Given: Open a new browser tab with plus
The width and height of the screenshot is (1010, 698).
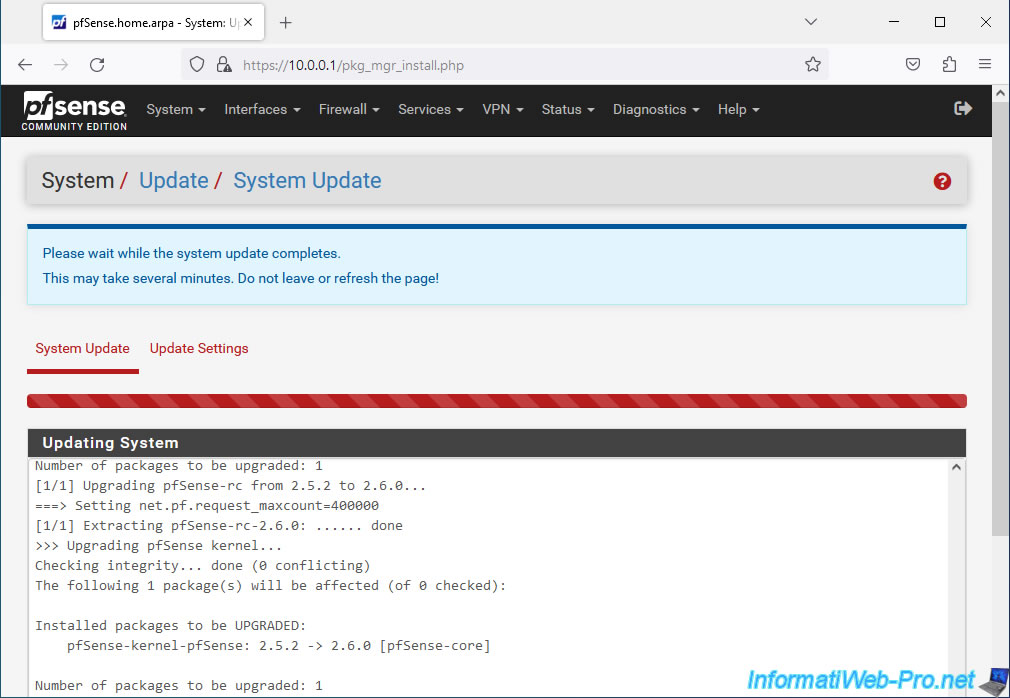Looking at the screenshot, I should 285,23.
